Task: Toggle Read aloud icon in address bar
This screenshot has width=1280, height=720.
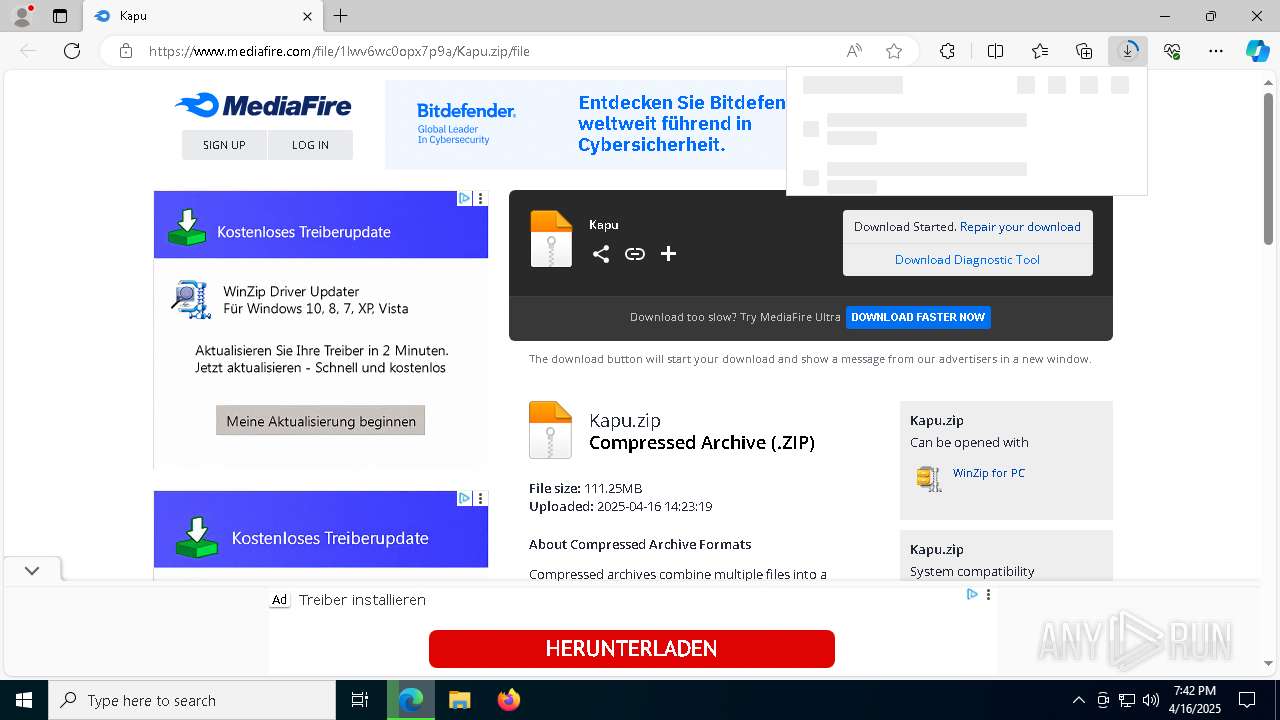Action: (x=854, y=51)
